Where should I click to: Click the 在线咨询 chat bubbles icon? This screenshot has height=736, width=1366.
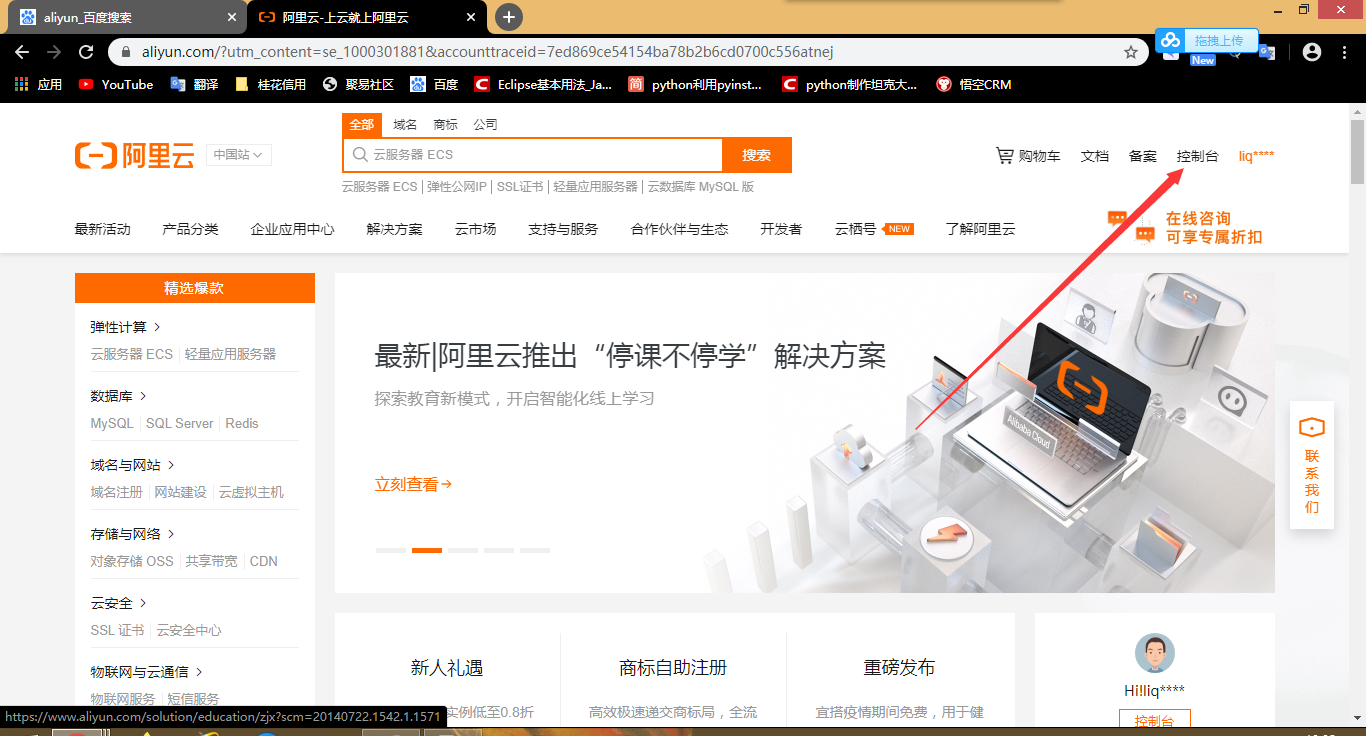1131,226
